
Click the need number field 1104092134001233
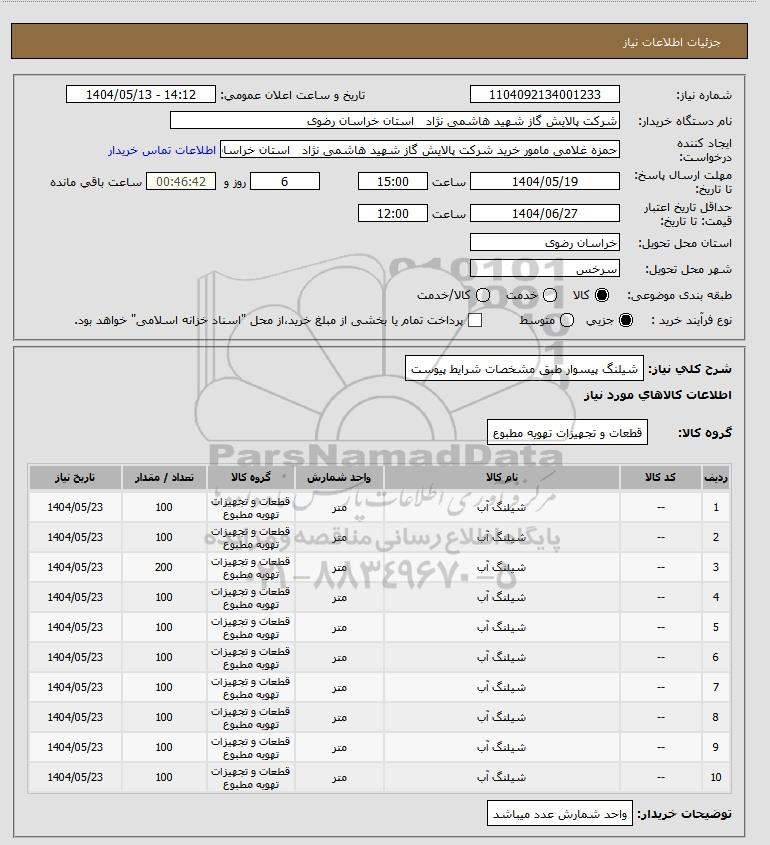tap(545, 94)
